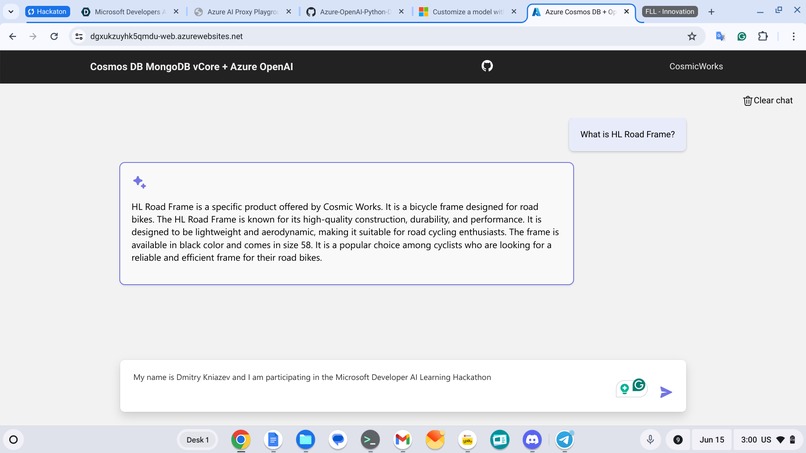Open the status tray showing 3:00
This screenshot has height=453, width=806.
point(768,440)
